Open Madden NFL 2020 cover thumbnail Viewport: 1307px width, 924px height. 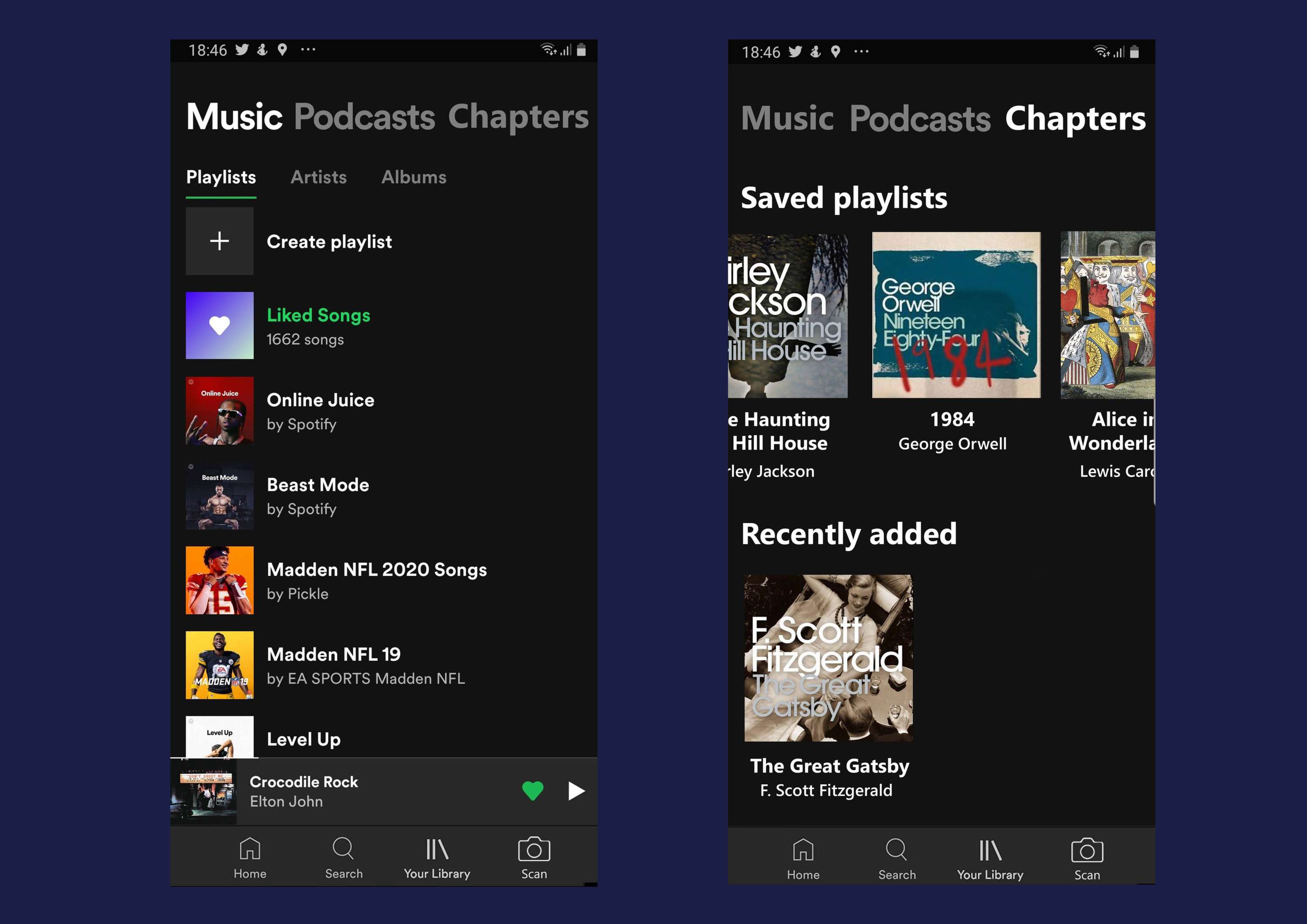tap(219, 580)
